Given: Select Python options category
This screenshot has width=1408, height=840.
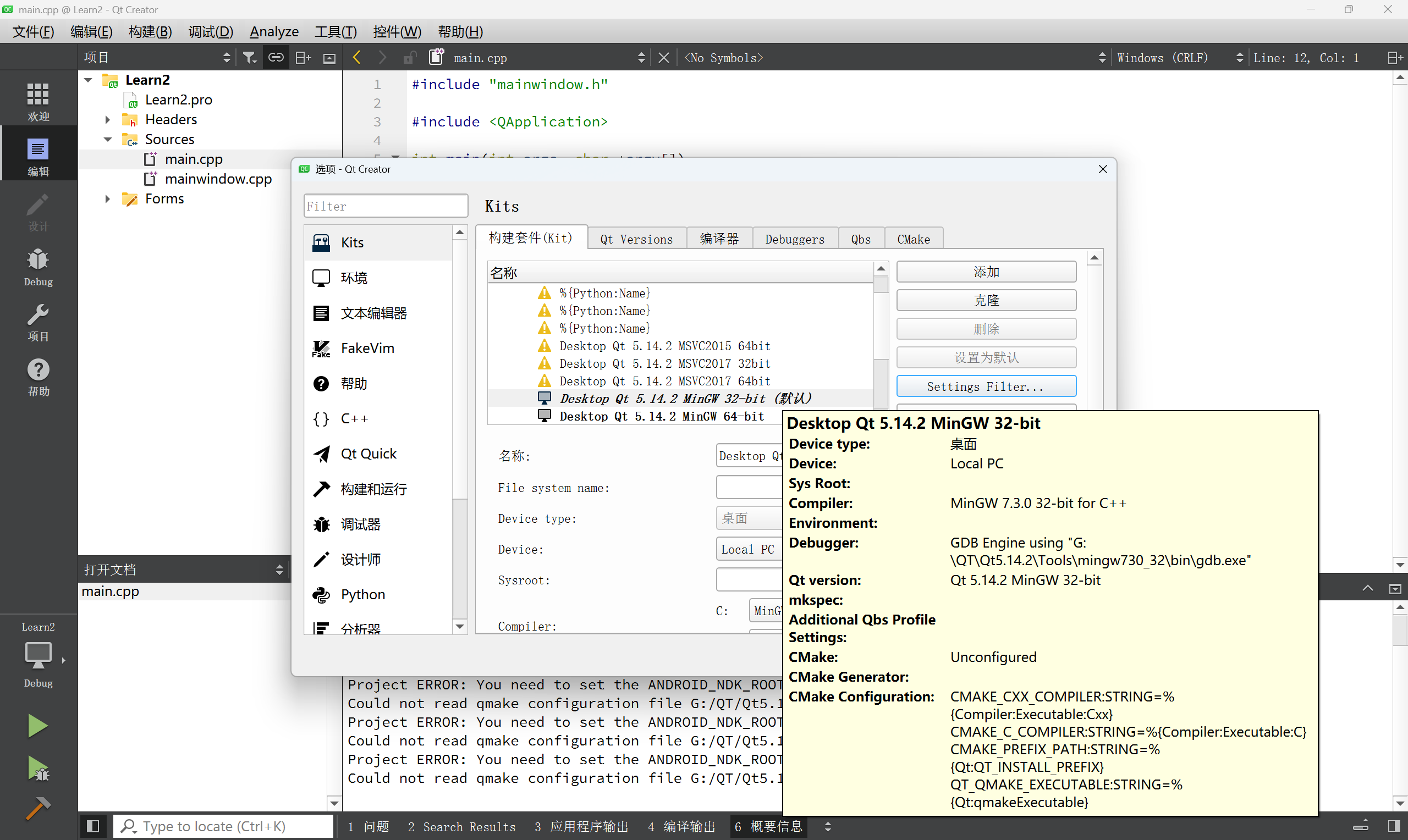Looking at the screenshot, I should coord(378,594).
